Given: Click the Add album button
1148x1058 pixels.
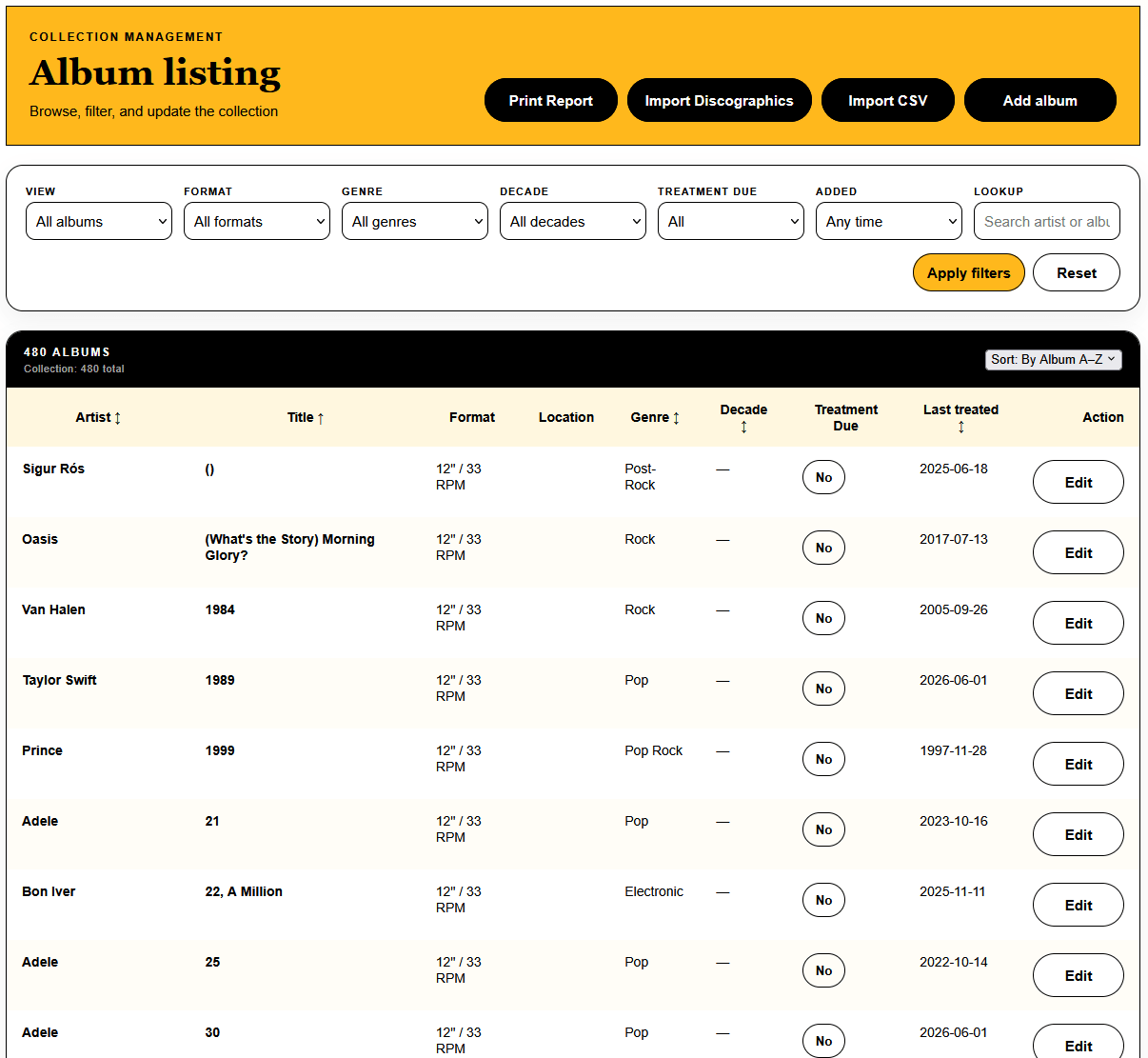Looking at the screenshot, I should [x=1040, y=100].
